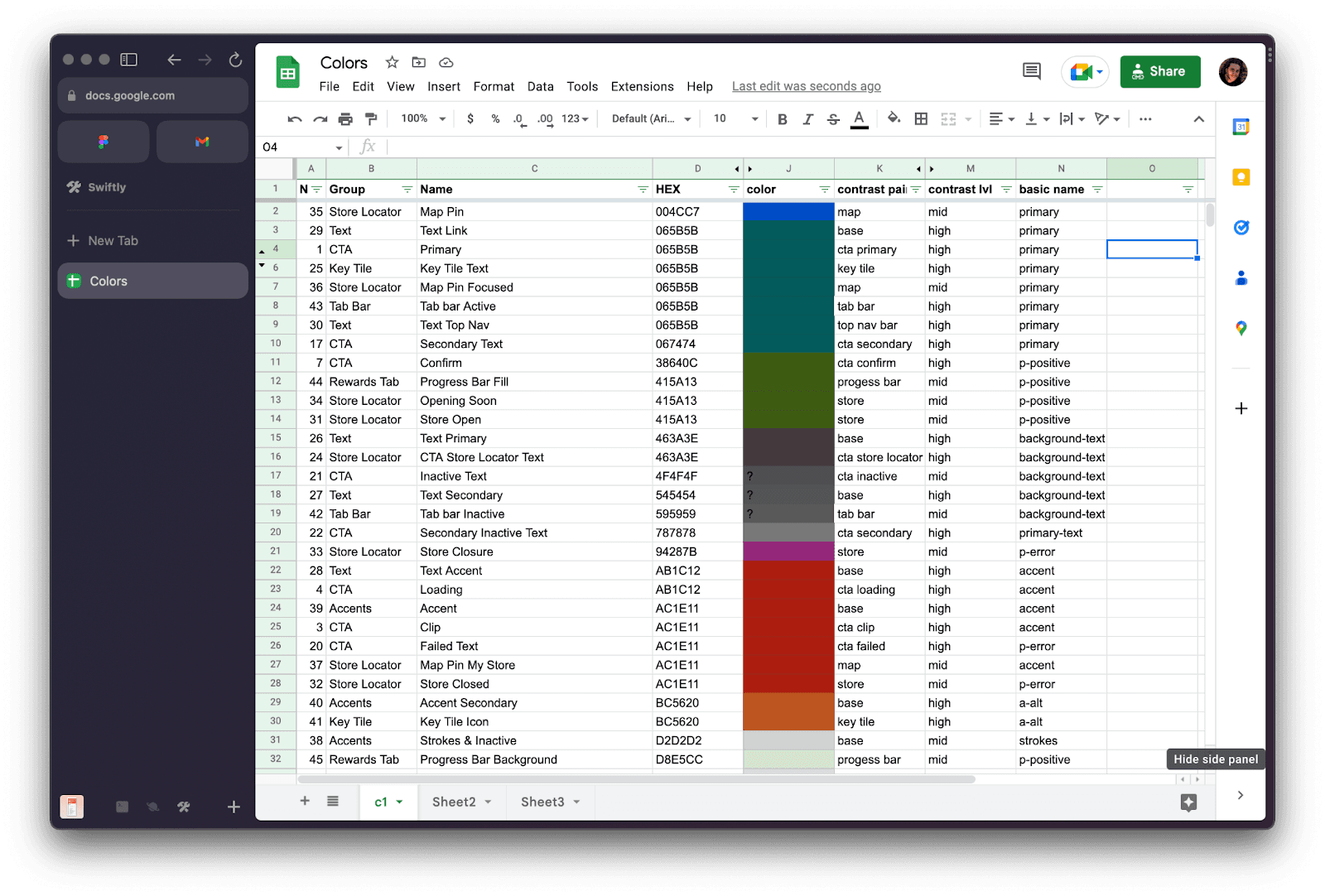Toggle the Group column filter

pyautogui.click(x=407, y=190)
